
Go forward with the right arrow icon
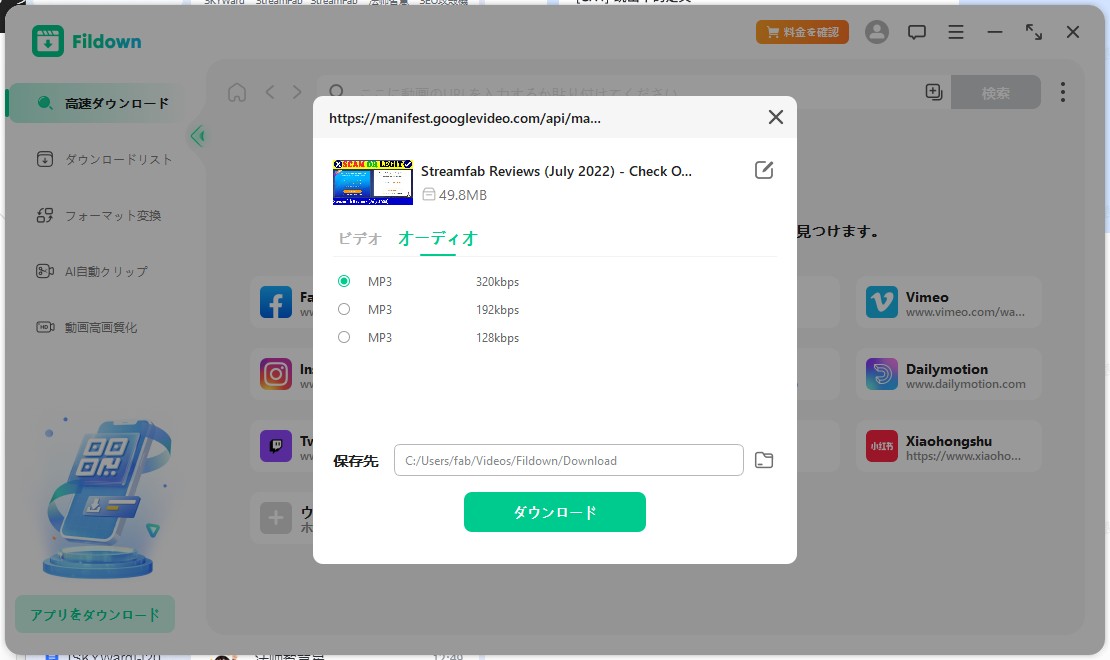pyautogui.click(x=297, y=92)
